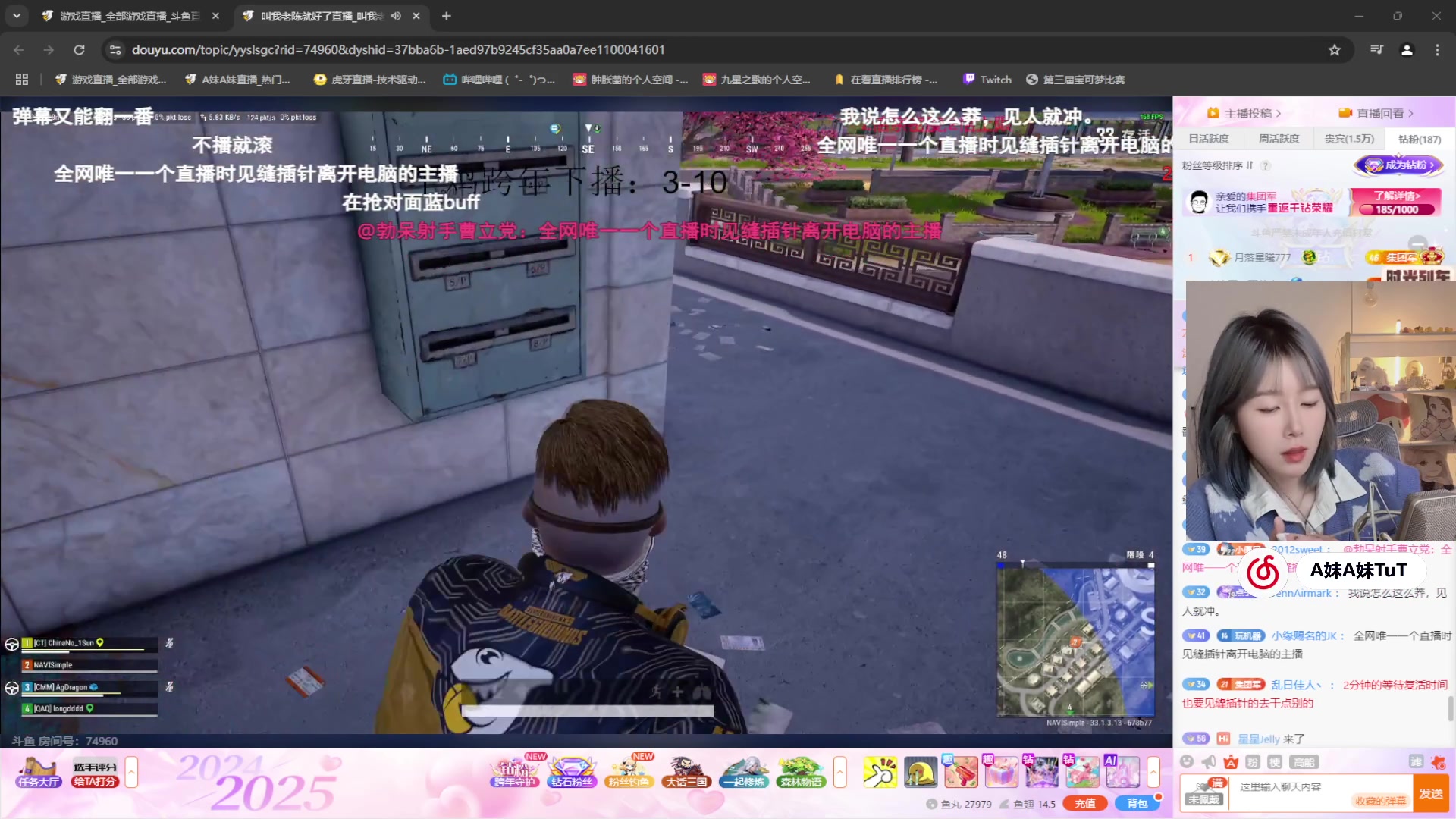Click the Douyu logo watermark on the video
Viewport: 1456px width, 819px height.
point(1263,570)
